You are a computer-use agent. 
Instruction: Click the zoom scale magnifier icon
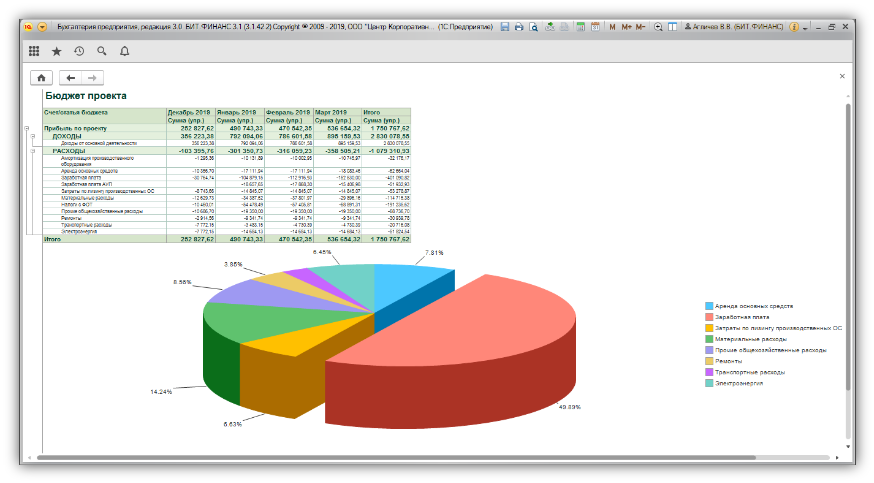tap(657, 27)
